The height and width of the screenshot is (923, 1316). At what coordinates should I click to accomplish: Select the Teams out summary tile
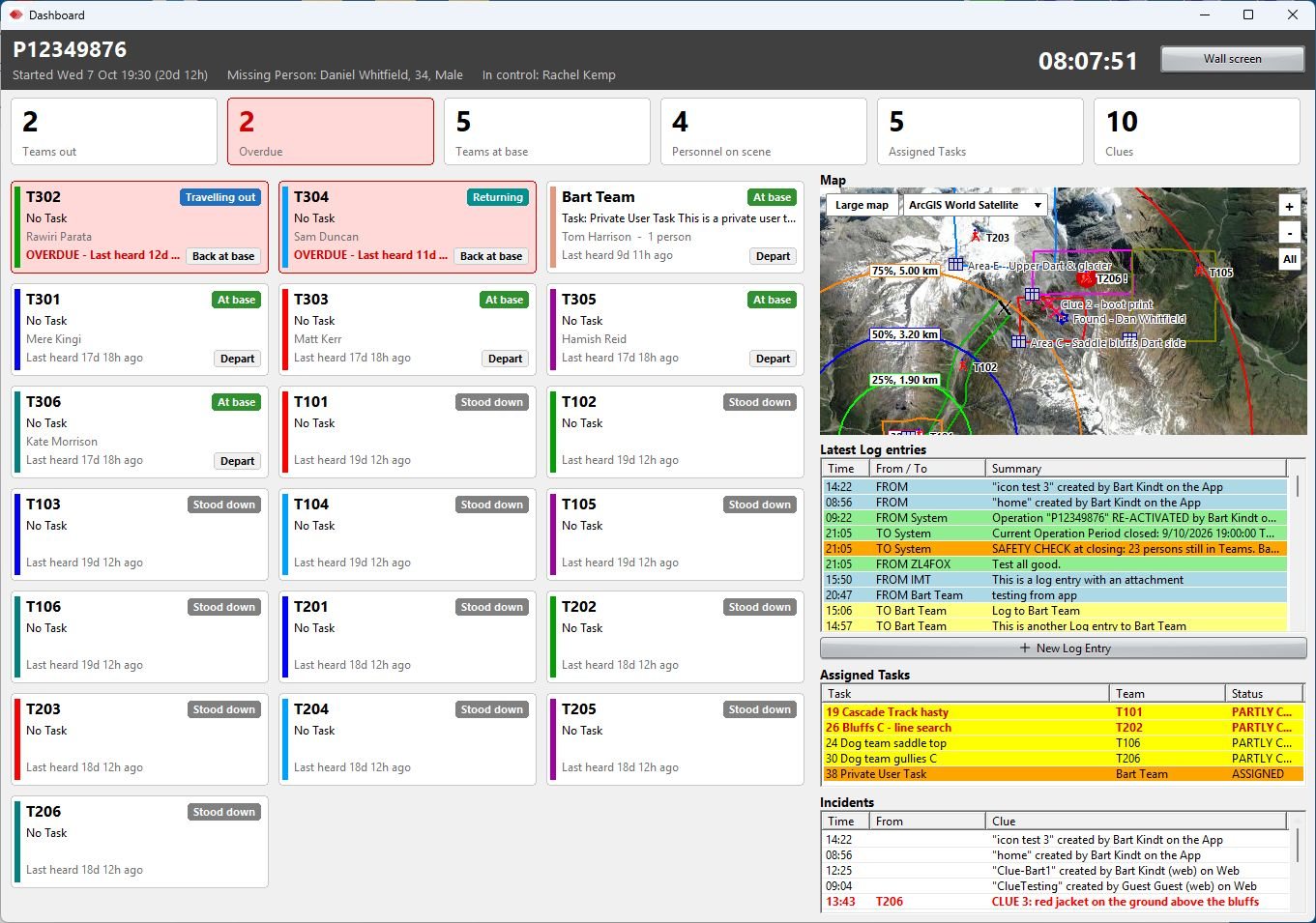click(x=114, y=131)
